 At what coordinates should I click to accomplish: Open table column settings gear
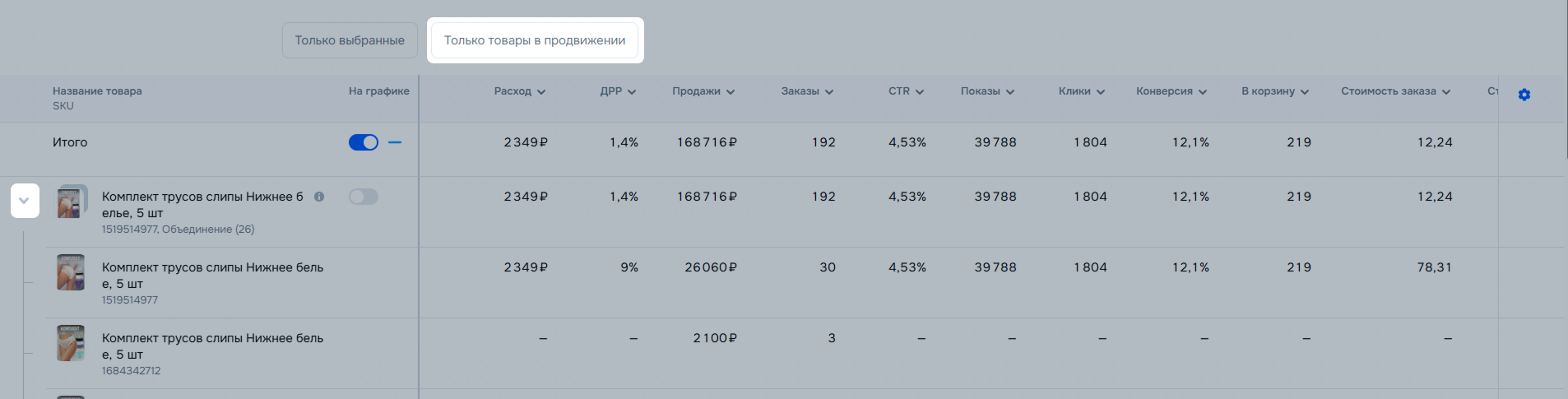(x=1524, y=95)
